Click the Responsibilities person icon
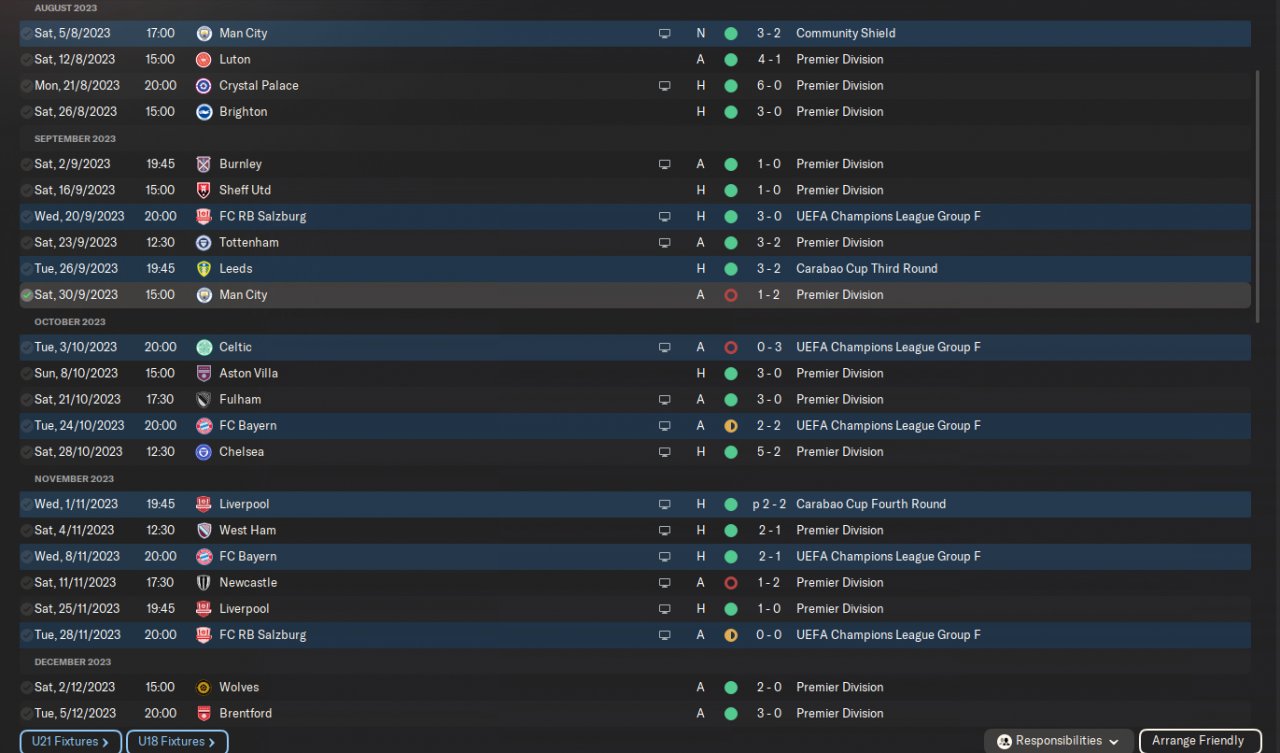This screenshot has width=1280, height=753. coord(1004,742)
